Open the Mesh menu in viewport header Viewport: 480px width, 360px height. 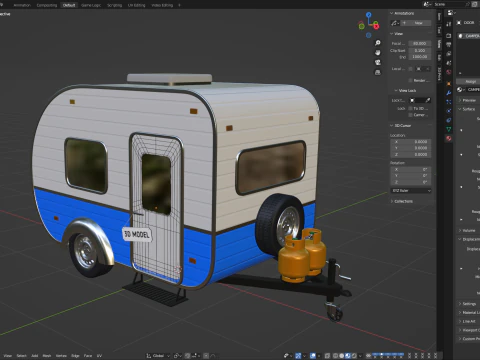(x=47, y=356)
